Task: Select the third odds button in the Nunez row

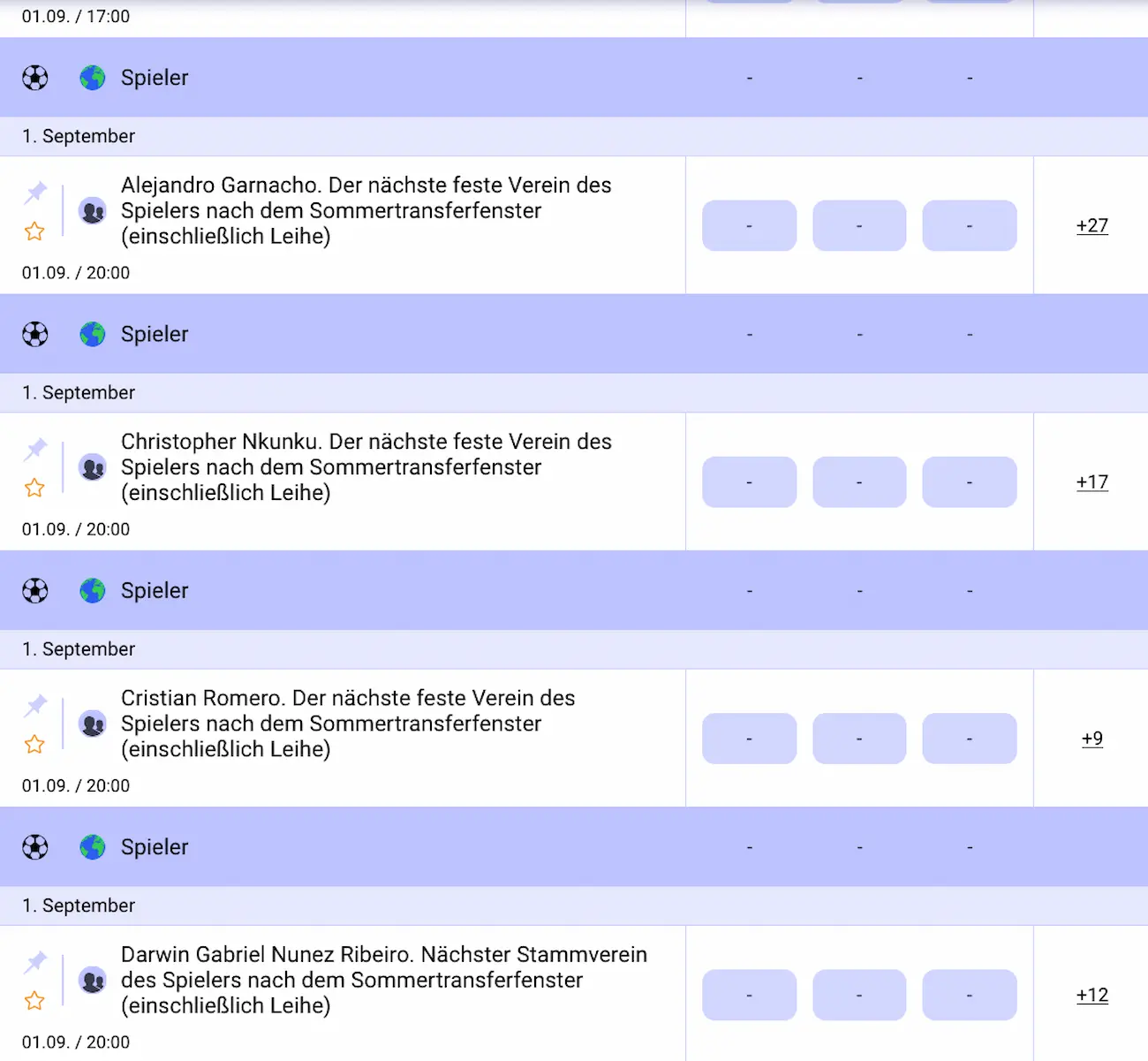Action: click(x=970, y=995)
